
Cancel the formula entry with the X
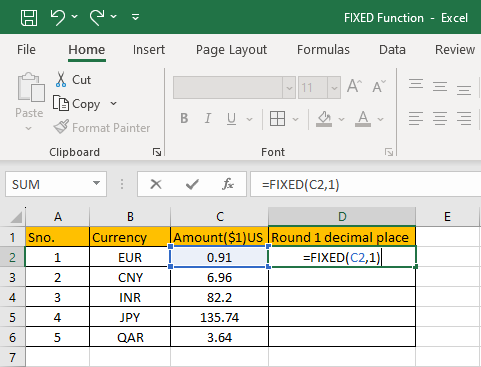[156, 184]
